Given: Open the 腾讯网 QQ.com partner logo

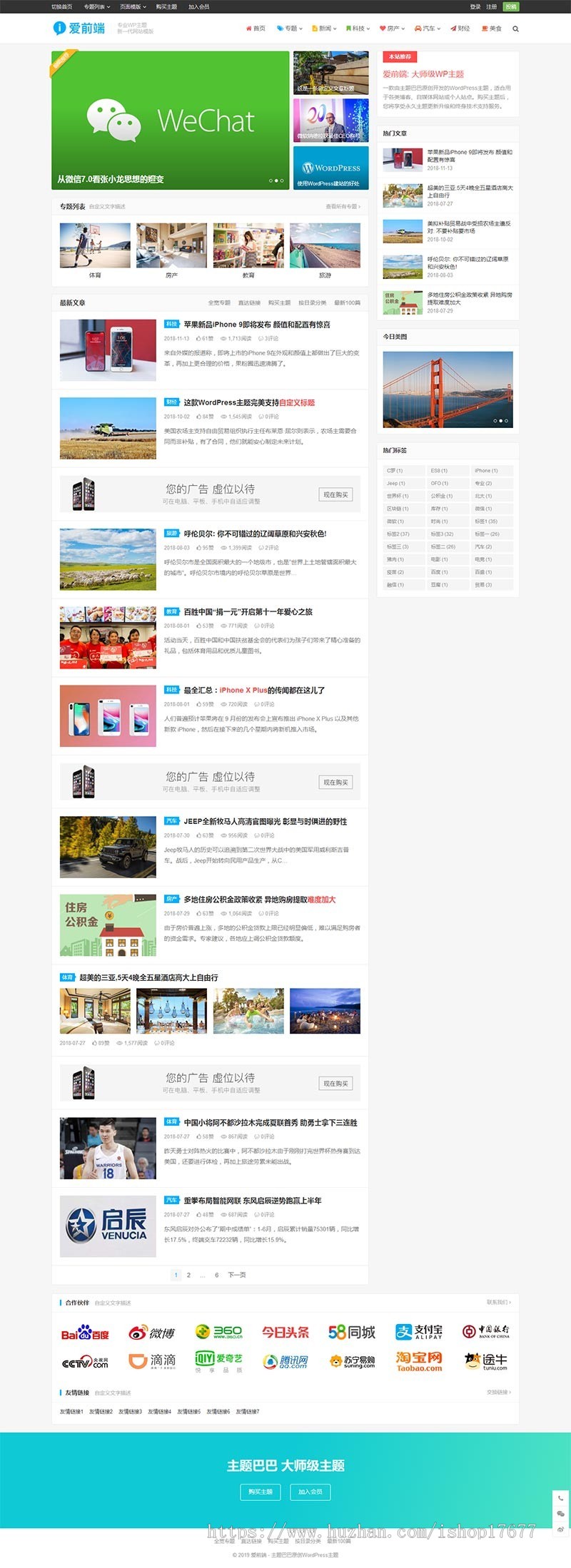Looking at the screenshot, I should [285, 1362].
